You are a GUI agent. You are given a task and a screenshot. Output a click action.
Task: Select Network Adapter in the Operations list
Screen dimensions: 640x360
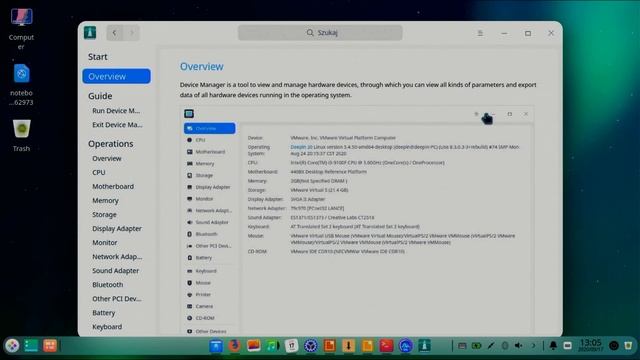[117, 257]
